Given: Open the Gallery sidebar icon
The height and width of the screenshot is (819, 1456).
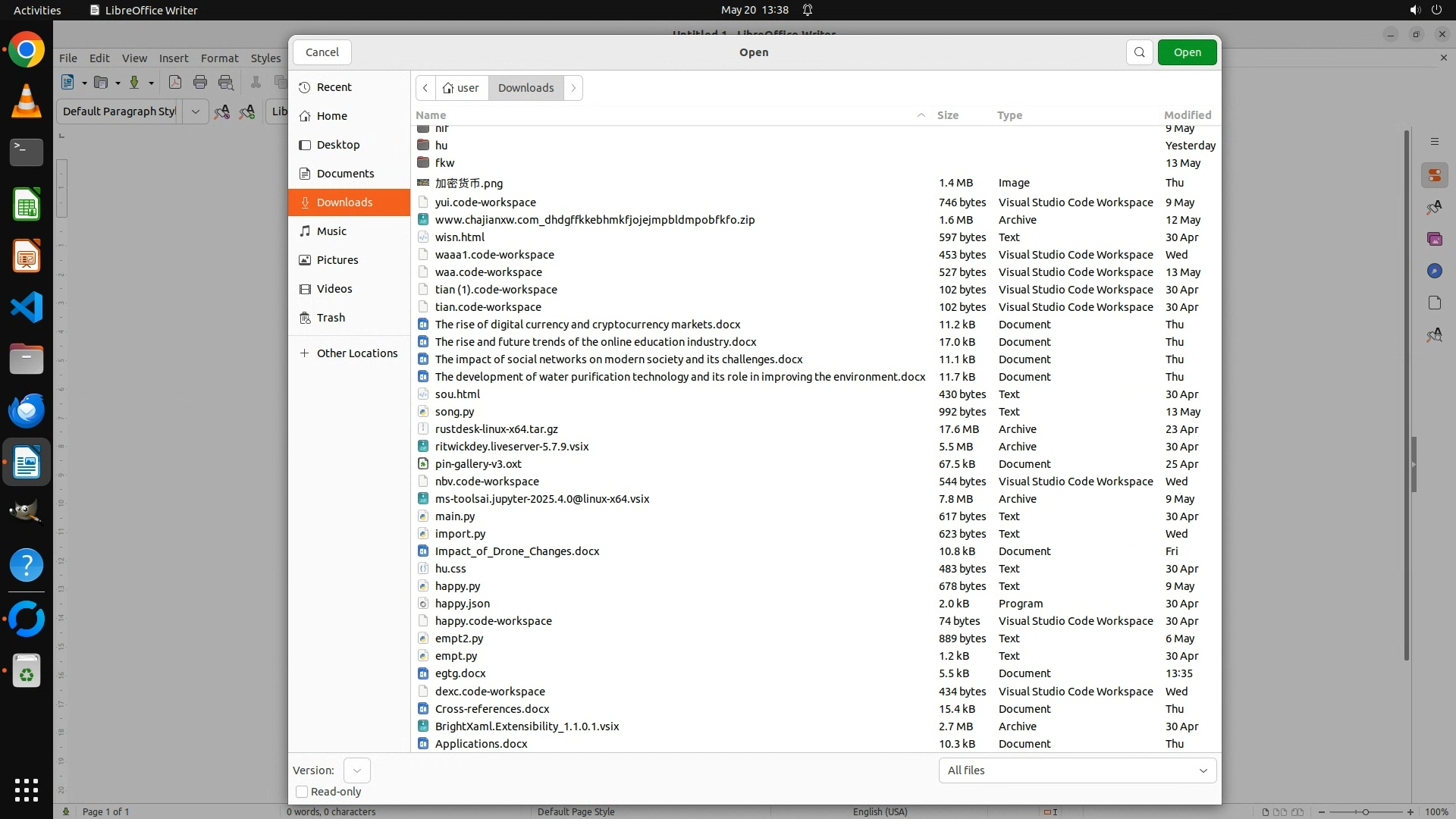Looking at the screenshot, I should pos(1434,240).
